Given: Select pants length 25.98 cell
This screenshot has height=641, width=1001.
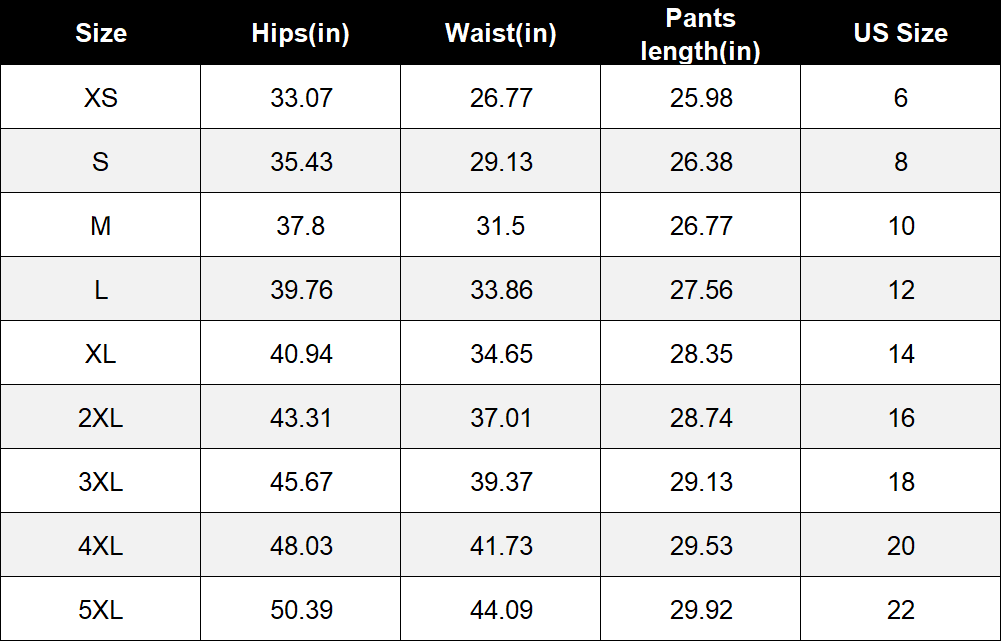Looking at the screenshot, I should coord(701,98).
